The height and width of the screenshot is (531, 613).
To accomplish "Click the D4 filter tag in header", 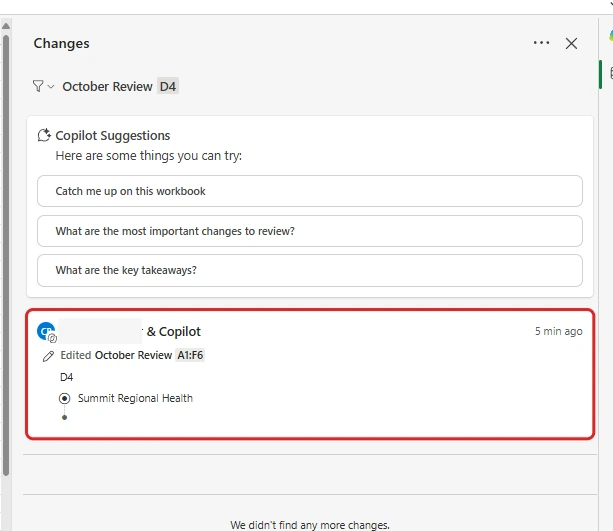I will (x=168, y=86).
